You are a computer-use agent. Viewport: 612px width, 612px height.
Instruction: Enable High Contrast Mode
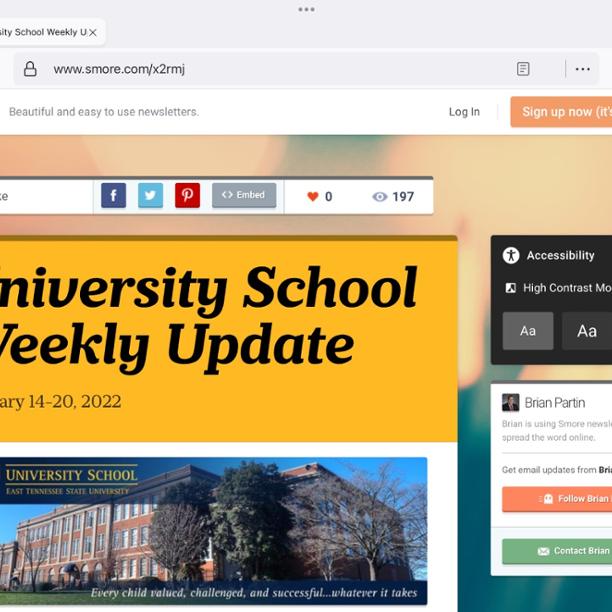point(566,288)
